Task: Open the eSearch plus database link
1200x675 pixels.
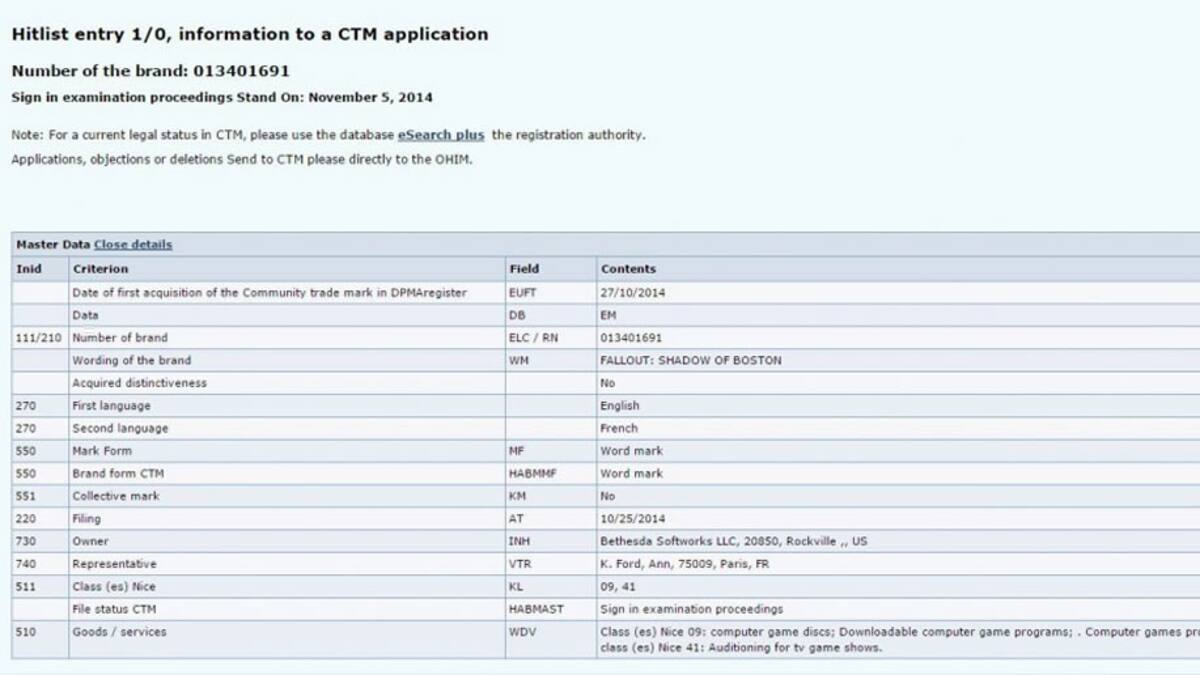Action: (x=441, y=135)
